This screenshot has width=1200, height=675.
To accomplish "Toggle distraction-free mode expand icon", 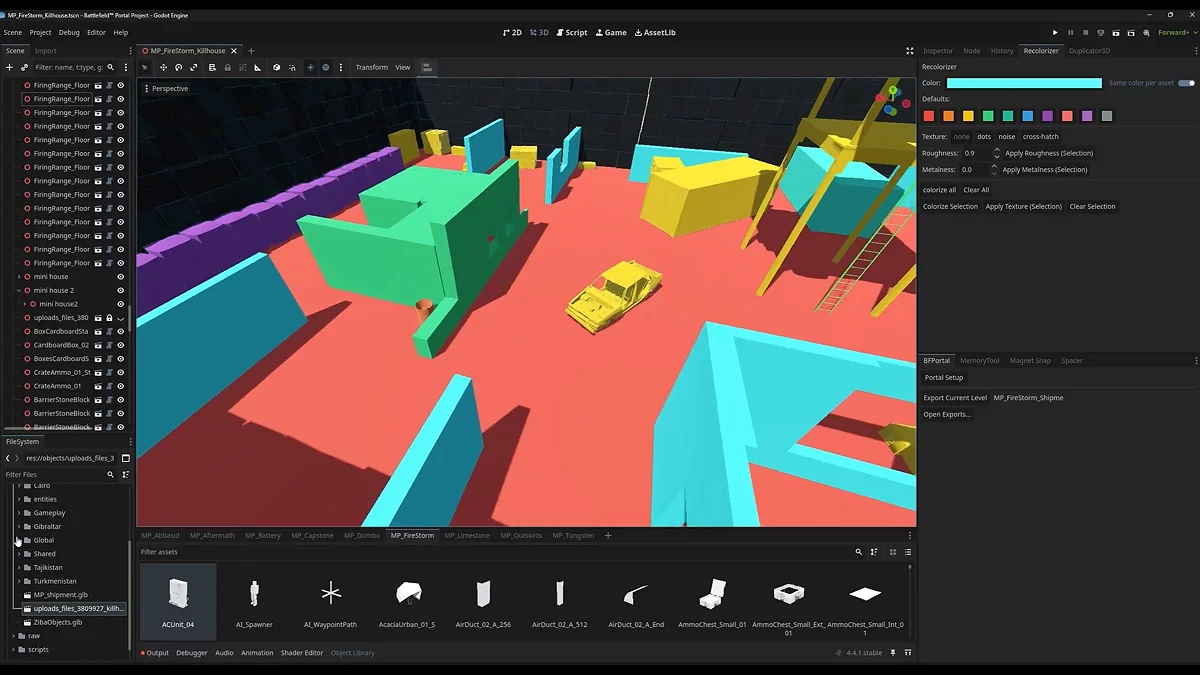I will 909,50.
